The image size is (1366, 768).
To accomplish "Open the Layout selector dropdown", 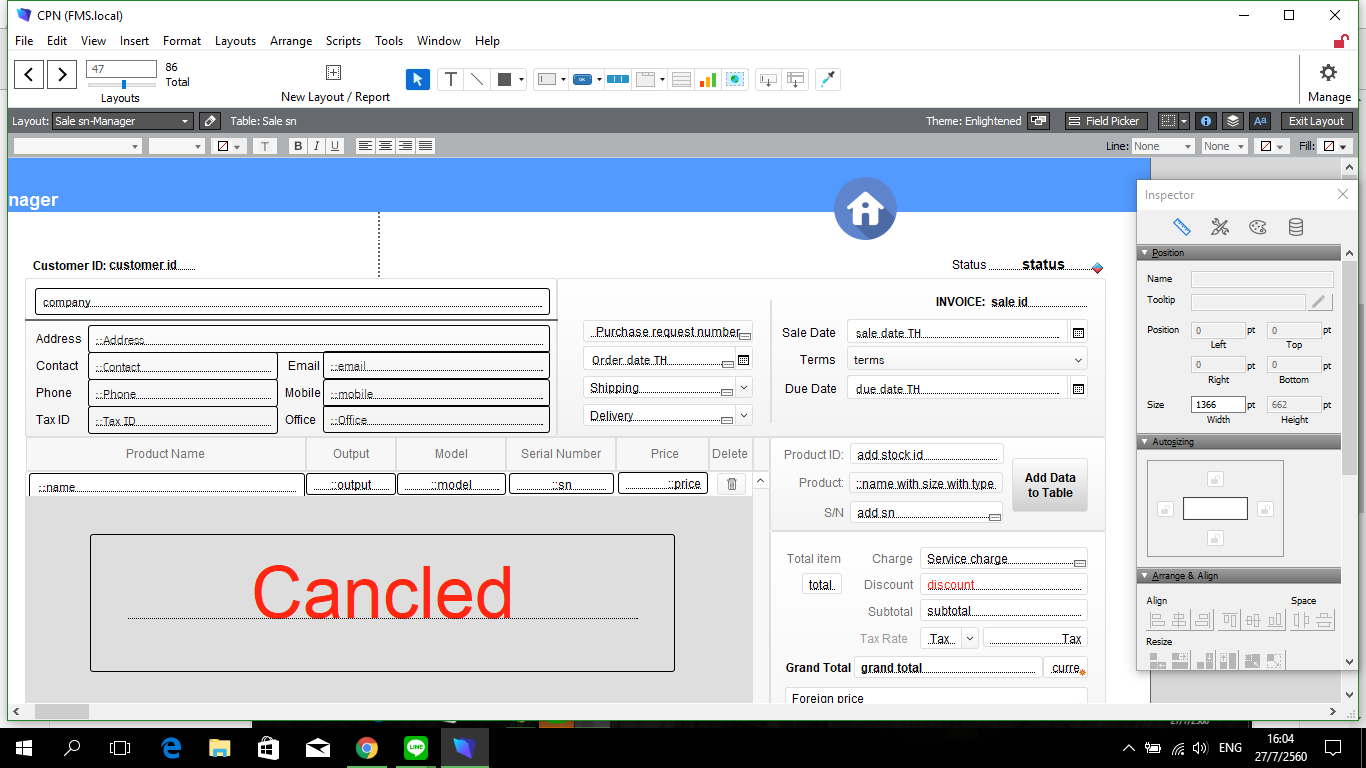I will (122, 121).
